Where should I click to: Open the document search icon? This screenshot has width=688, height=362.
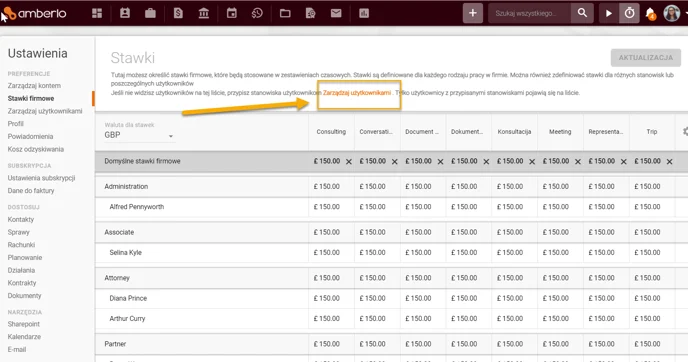pos(311,13)
